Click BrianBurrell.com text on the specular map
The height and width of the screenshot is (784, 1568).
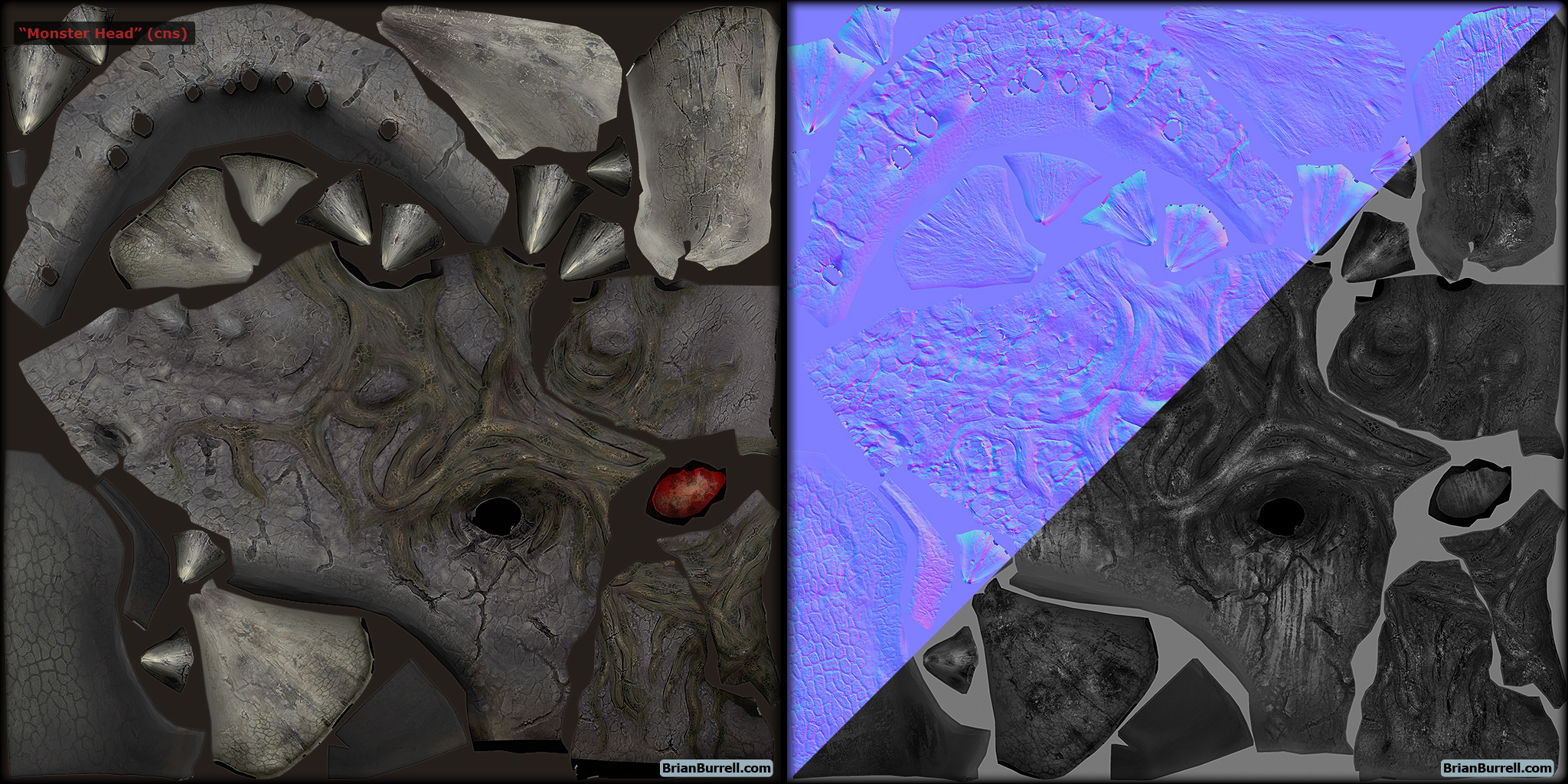tap(1498, 768)
